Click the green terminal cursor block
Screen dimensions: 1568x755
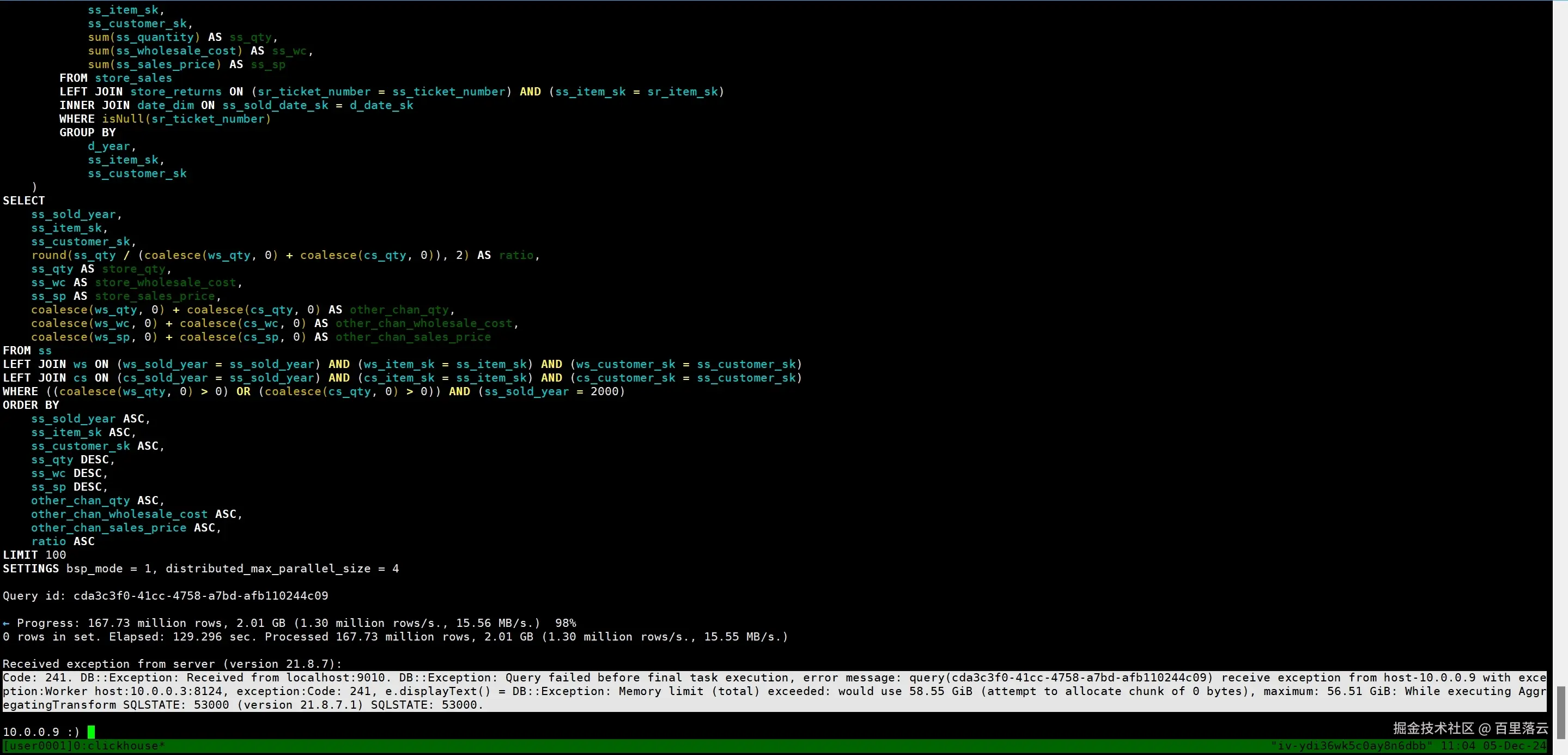(x=92, y=731)
